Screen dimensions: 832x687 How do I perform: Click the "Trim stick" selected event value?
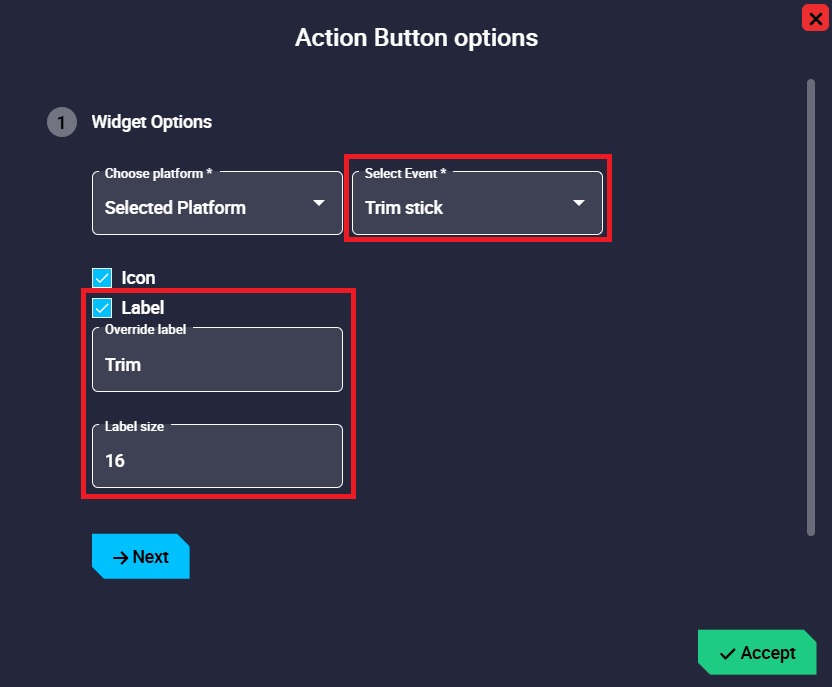404,208
